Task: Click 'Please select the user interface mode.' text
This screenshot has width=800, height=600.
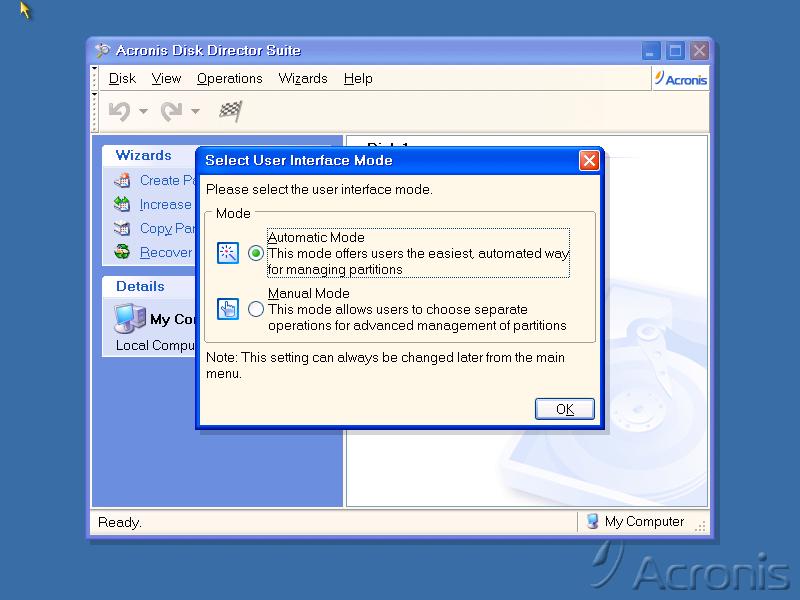Action: click(x=319, y=189)
